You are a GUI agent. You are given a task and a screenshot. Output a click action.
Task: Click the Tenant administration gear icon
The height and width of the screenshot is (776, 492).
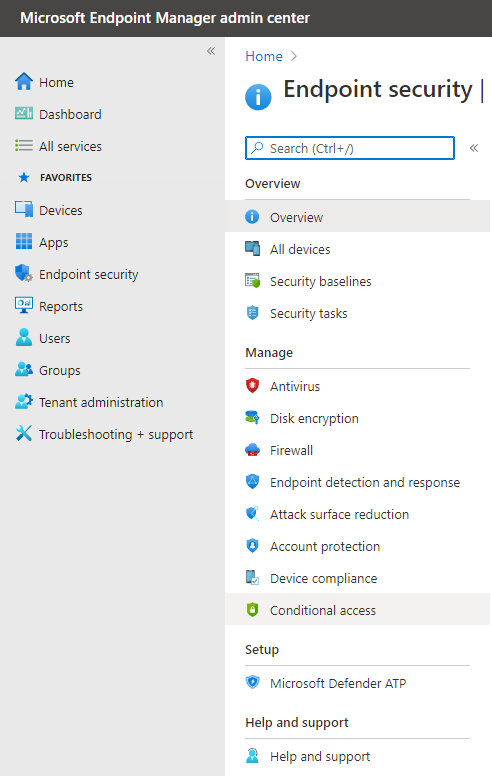tap(23, 402)
